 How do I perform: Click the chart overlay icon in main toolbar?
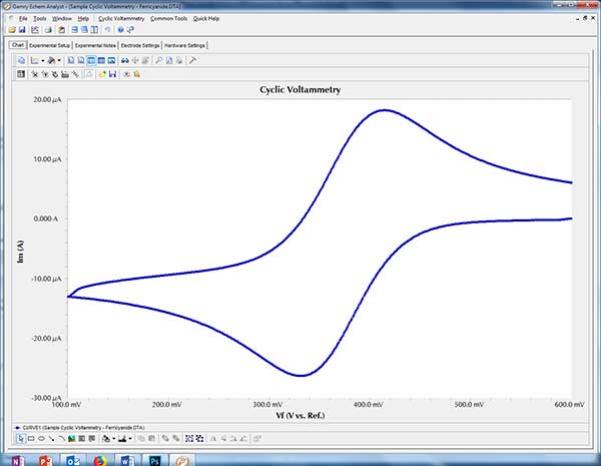point(35,30)
